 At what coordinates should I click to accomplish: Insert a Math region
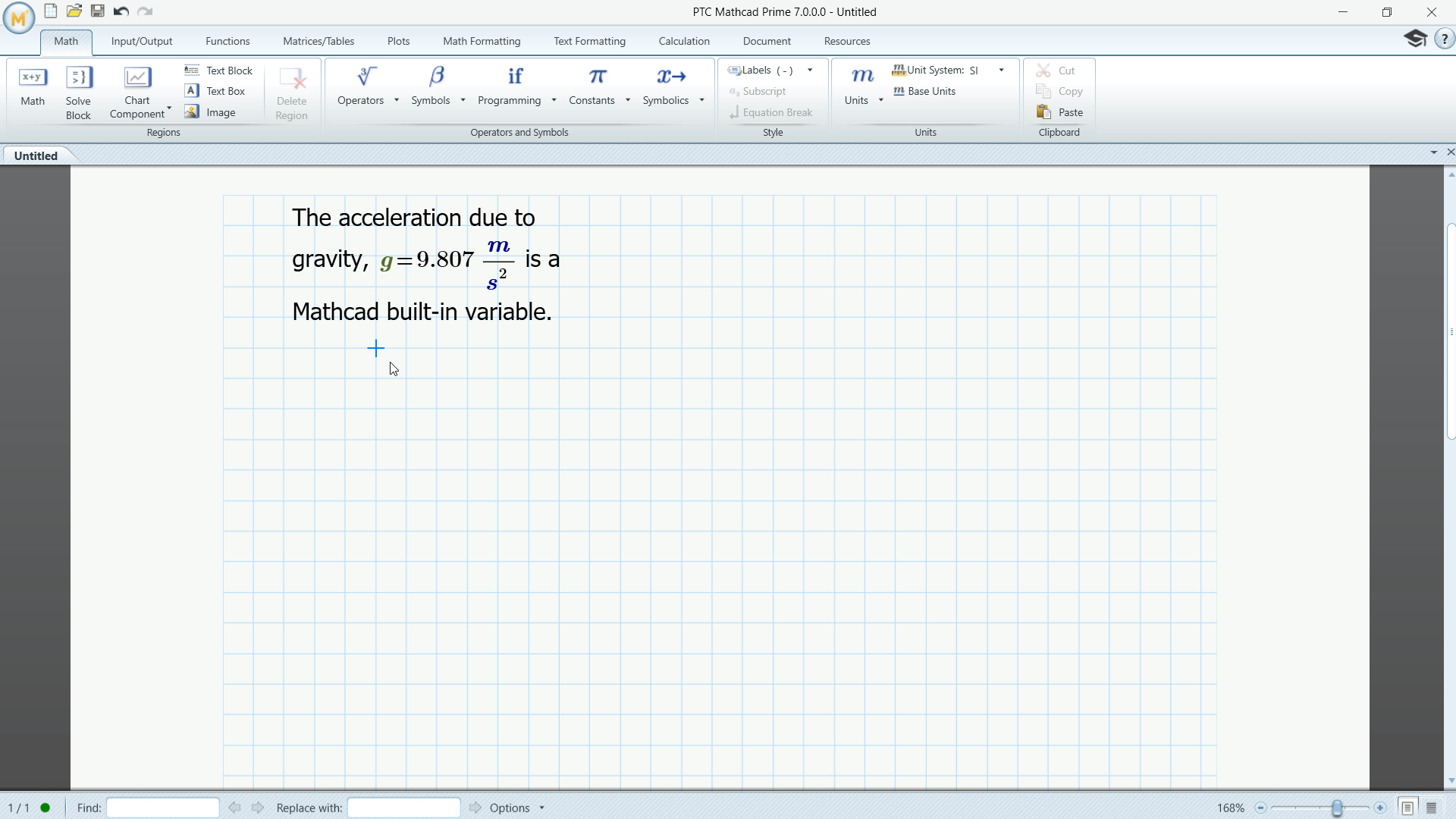33,86
